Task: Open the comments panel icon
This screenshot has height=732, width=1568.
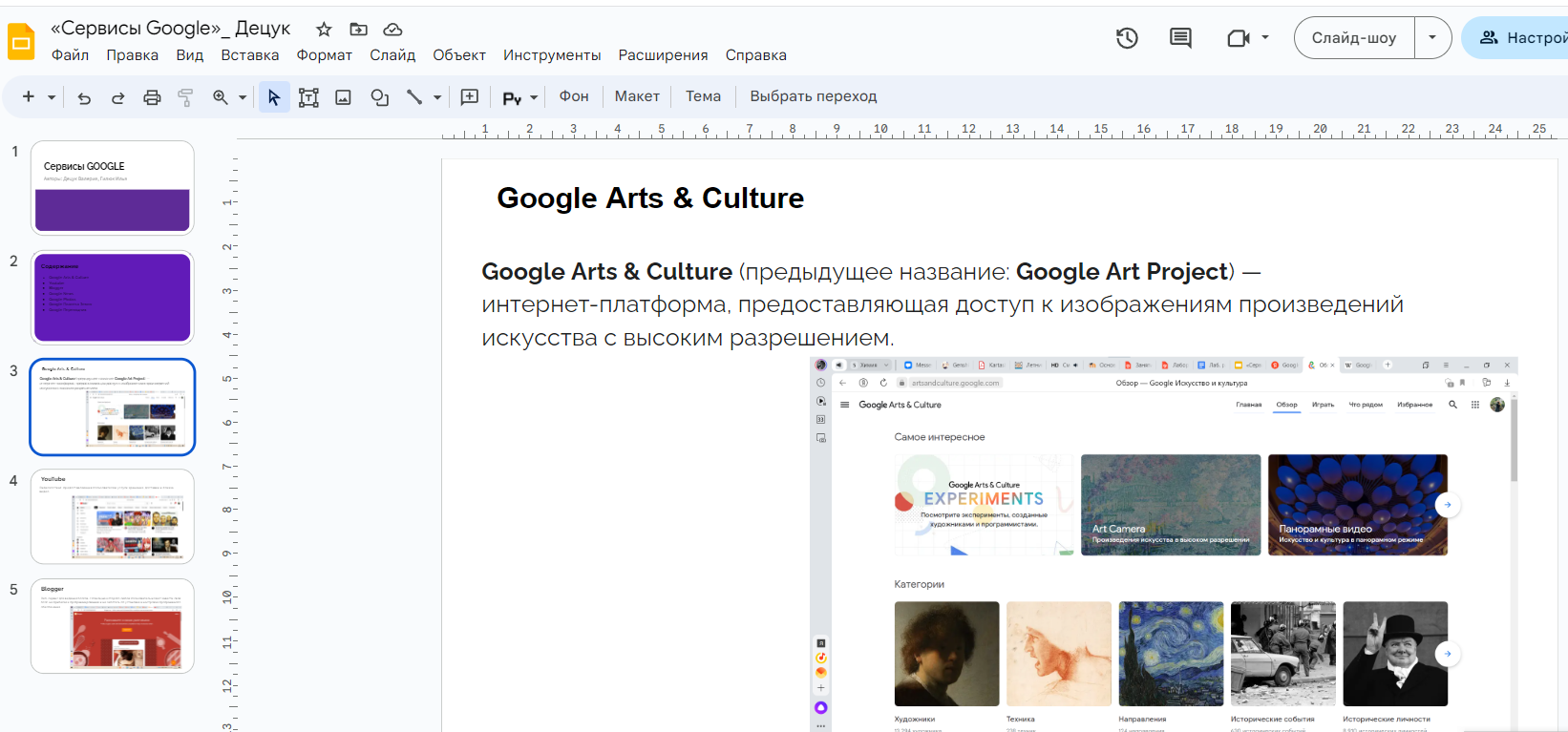Action: 1180,38
